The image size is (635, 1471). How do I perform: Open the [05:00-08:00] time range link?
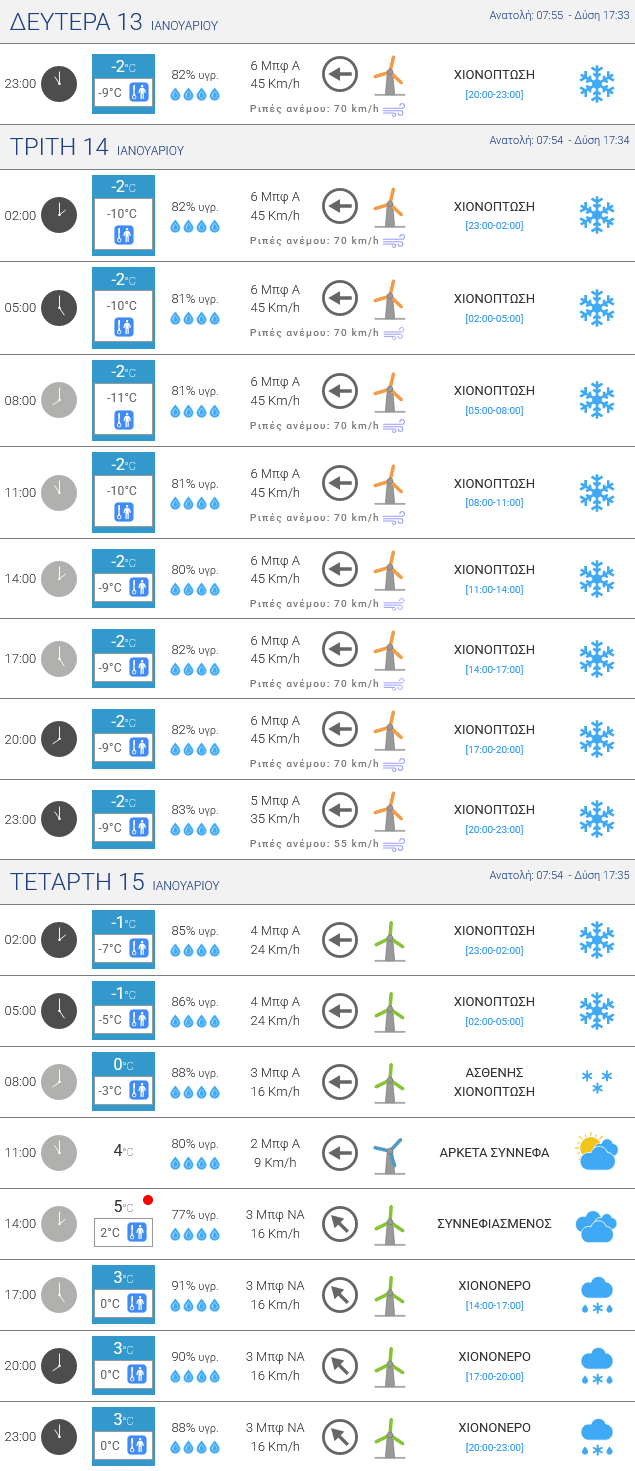494,410
